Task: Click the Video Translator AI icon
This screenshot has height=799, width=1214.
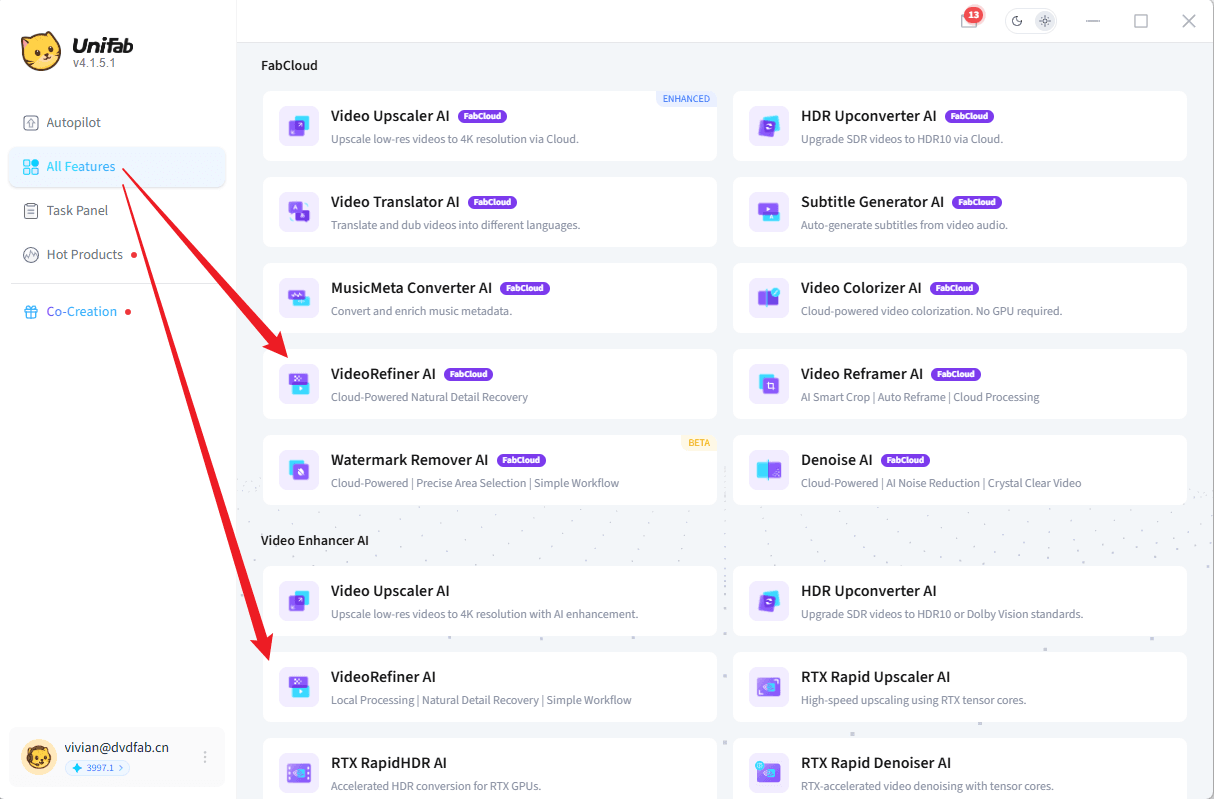Action: (299, 212)
